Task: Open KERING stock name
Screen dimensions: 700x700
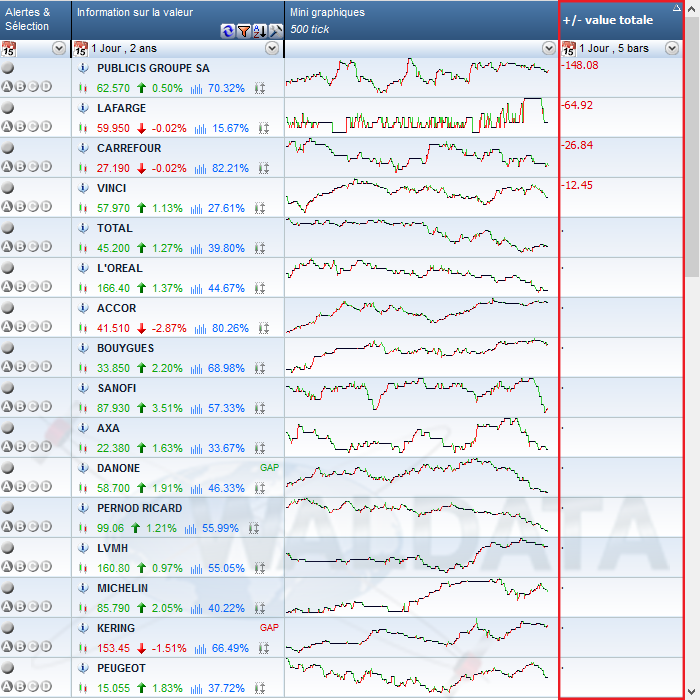Action: coord(116,628)
